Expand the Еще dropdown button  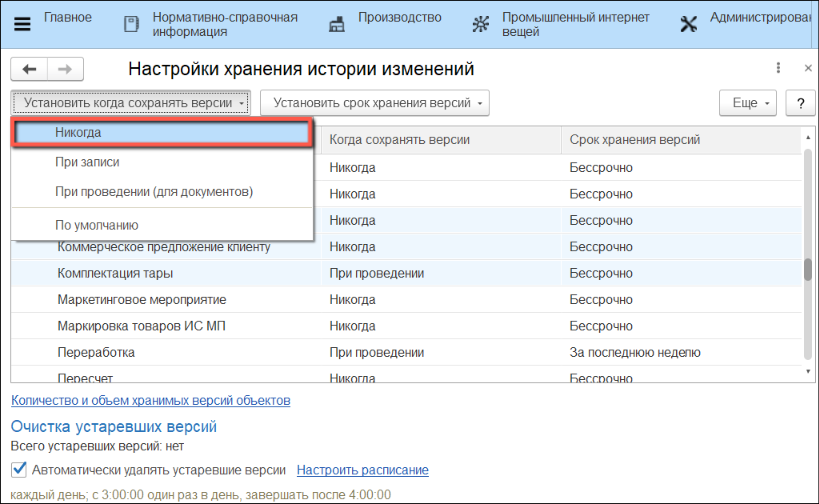[x=749, y=103]
